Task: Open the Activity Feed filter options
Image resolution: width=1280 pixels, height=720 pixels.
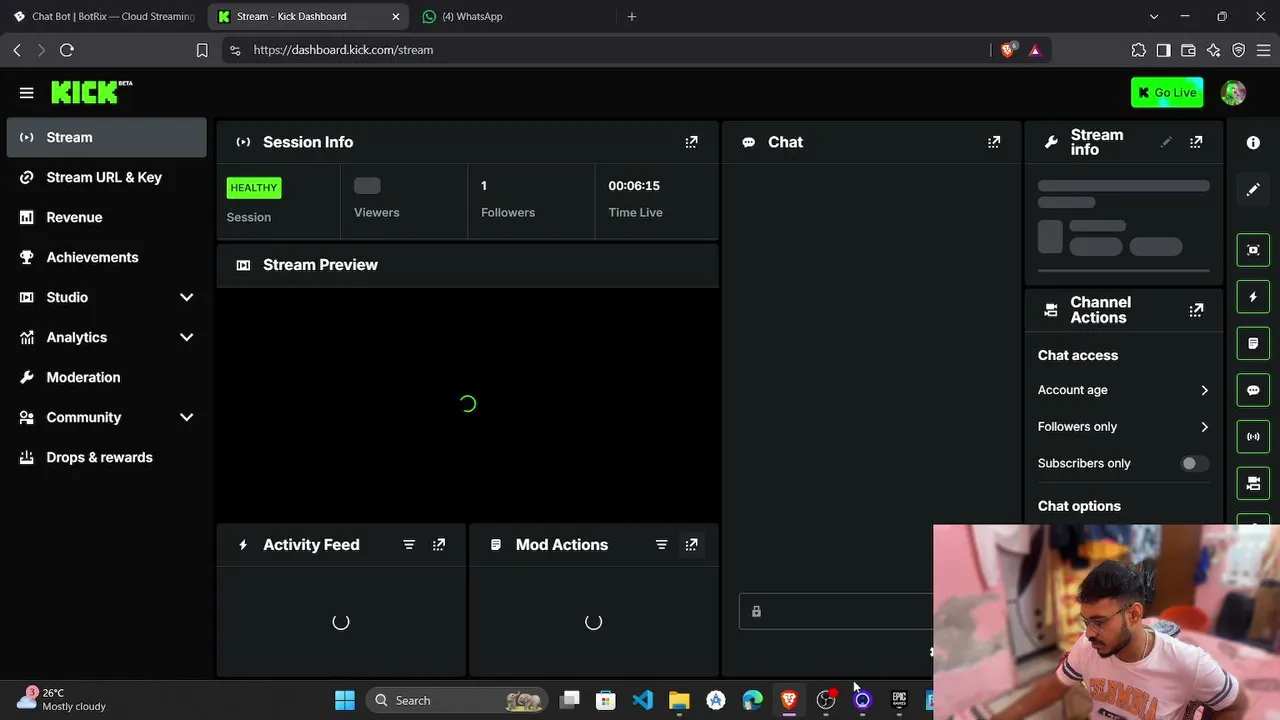Action: (409, 545)
